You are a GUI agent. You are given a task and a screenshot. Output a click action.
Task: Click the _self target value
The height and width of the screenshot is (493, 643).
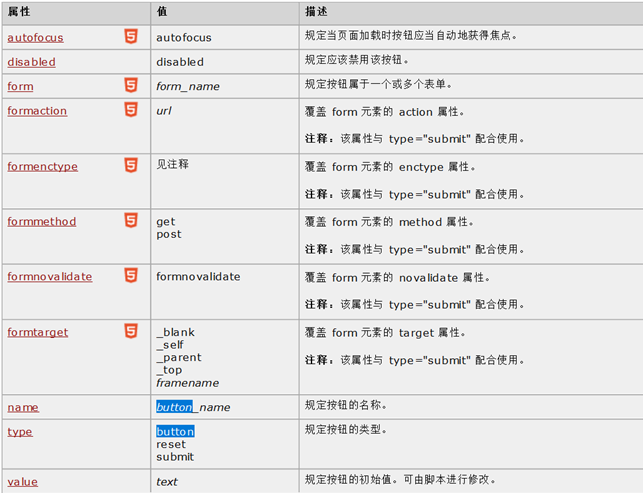click(x=170, y=345)
